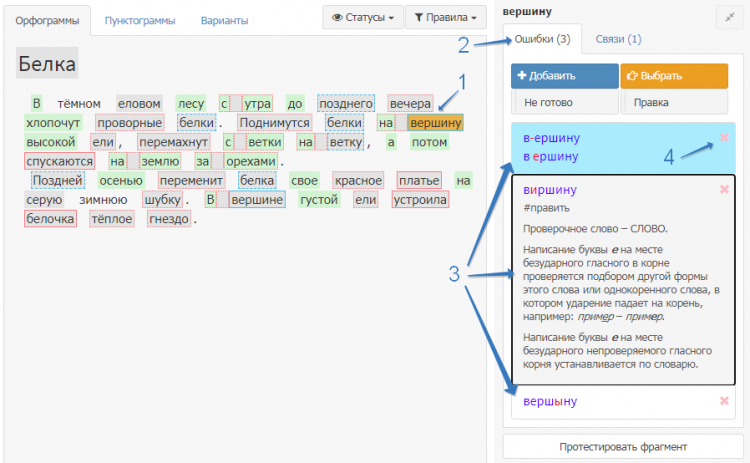Select the Ошибки (3) tab
750x463 pixels.
click(542, 39)
